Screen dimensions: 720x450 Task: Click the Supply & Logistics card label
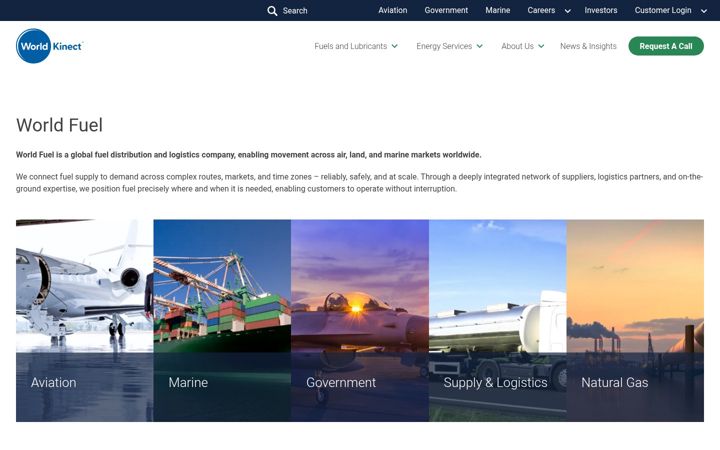495,383
